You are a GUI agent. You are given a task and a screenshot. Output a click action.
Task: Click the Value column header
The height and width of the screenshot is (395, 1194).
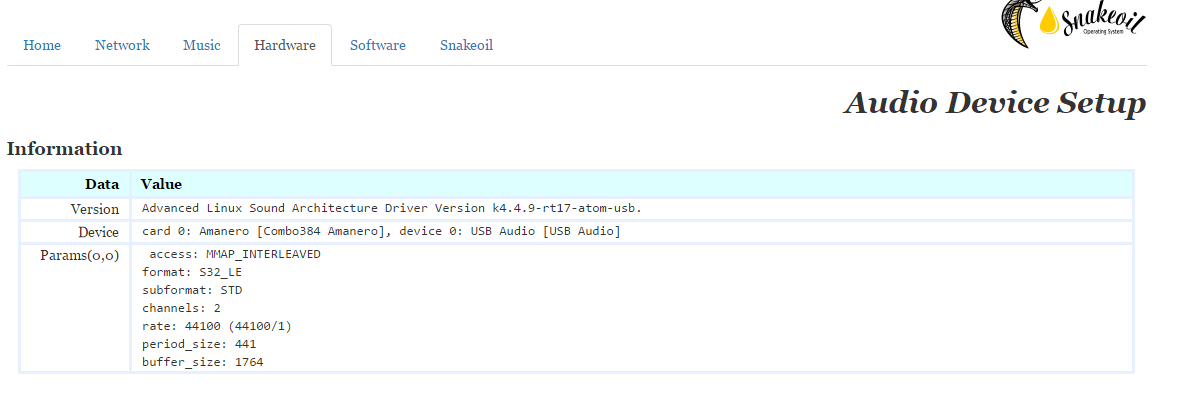161,184
